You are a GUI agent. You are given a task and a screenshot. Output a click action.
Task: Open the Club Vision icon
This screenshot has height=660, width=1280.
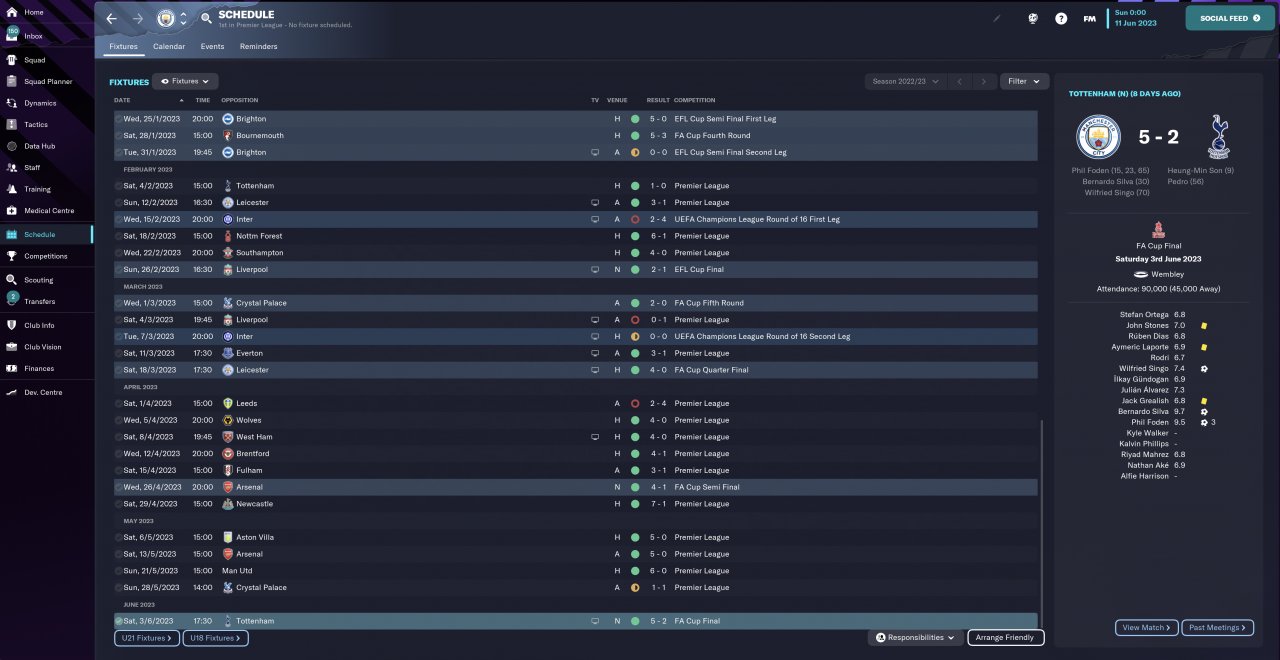coord(12,347)
